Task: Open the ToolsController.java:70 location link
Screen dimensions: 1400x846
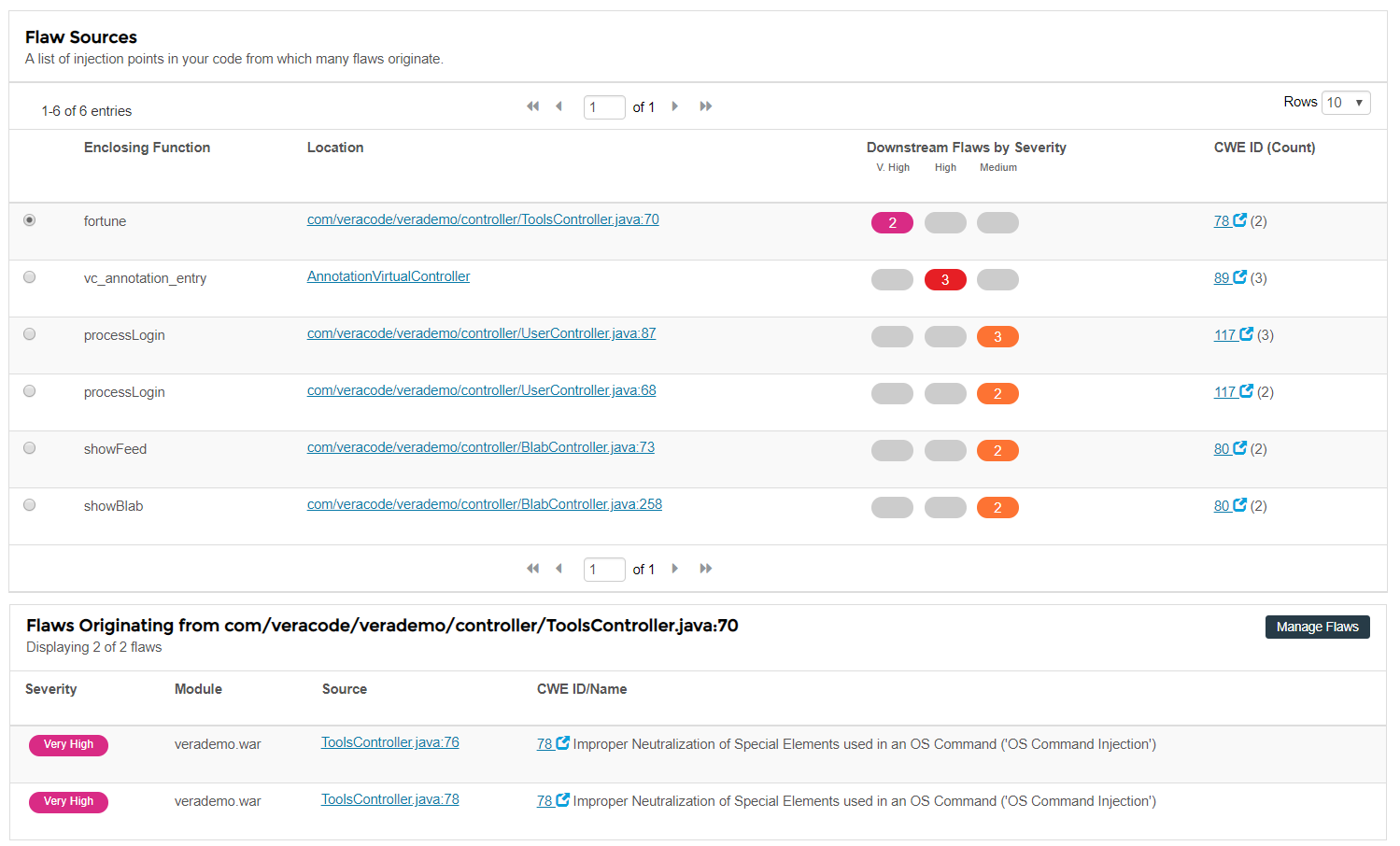Action: [x=482, y=219]
